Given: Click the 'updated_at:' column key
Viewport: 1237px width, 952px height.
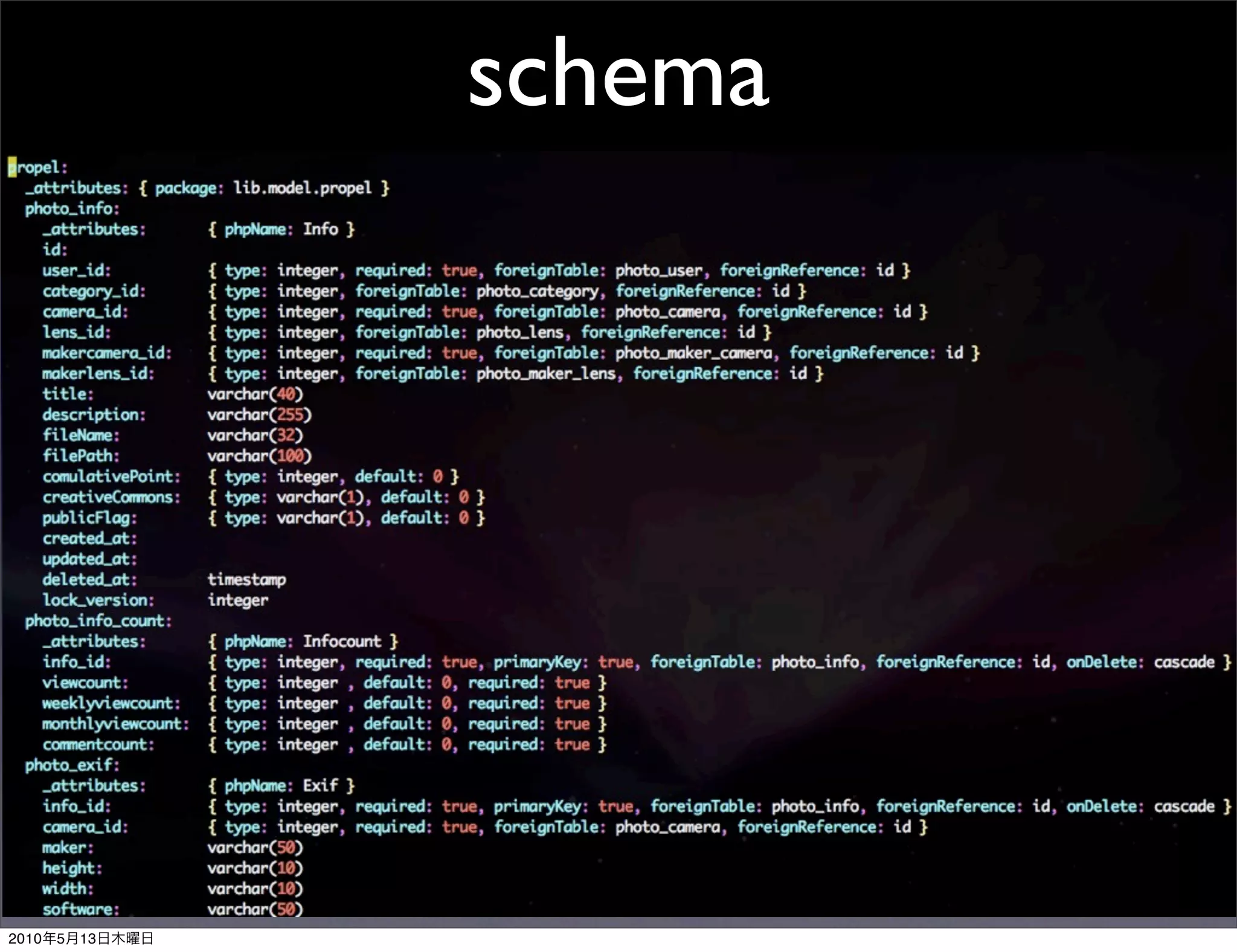Looking at the screenshot, I should (89, 559).
